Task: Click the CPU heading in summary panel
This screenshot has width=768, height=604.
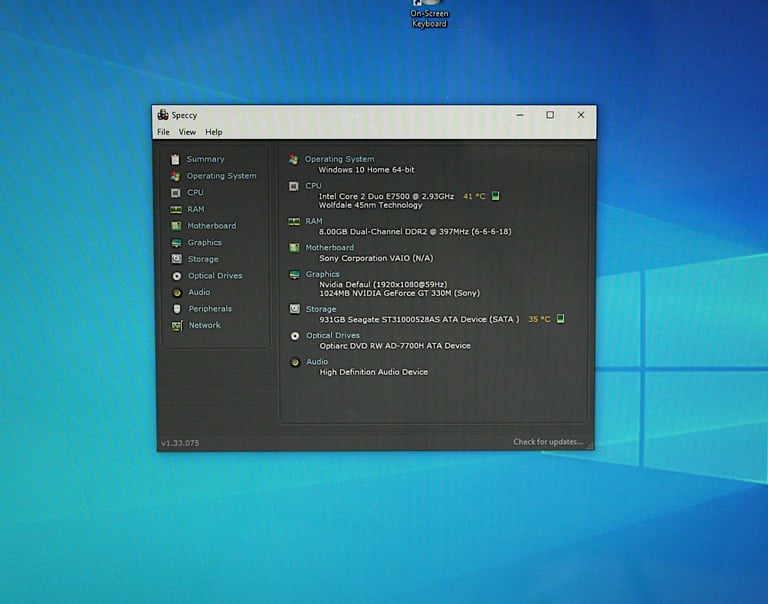Action: 313,185
